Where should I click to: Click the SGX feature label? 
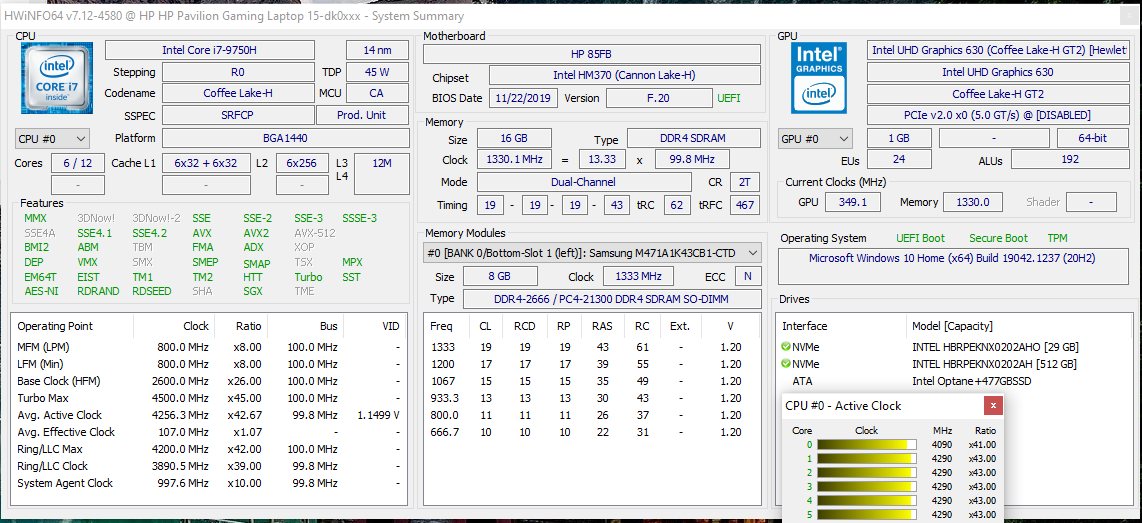tap(253, 291)
